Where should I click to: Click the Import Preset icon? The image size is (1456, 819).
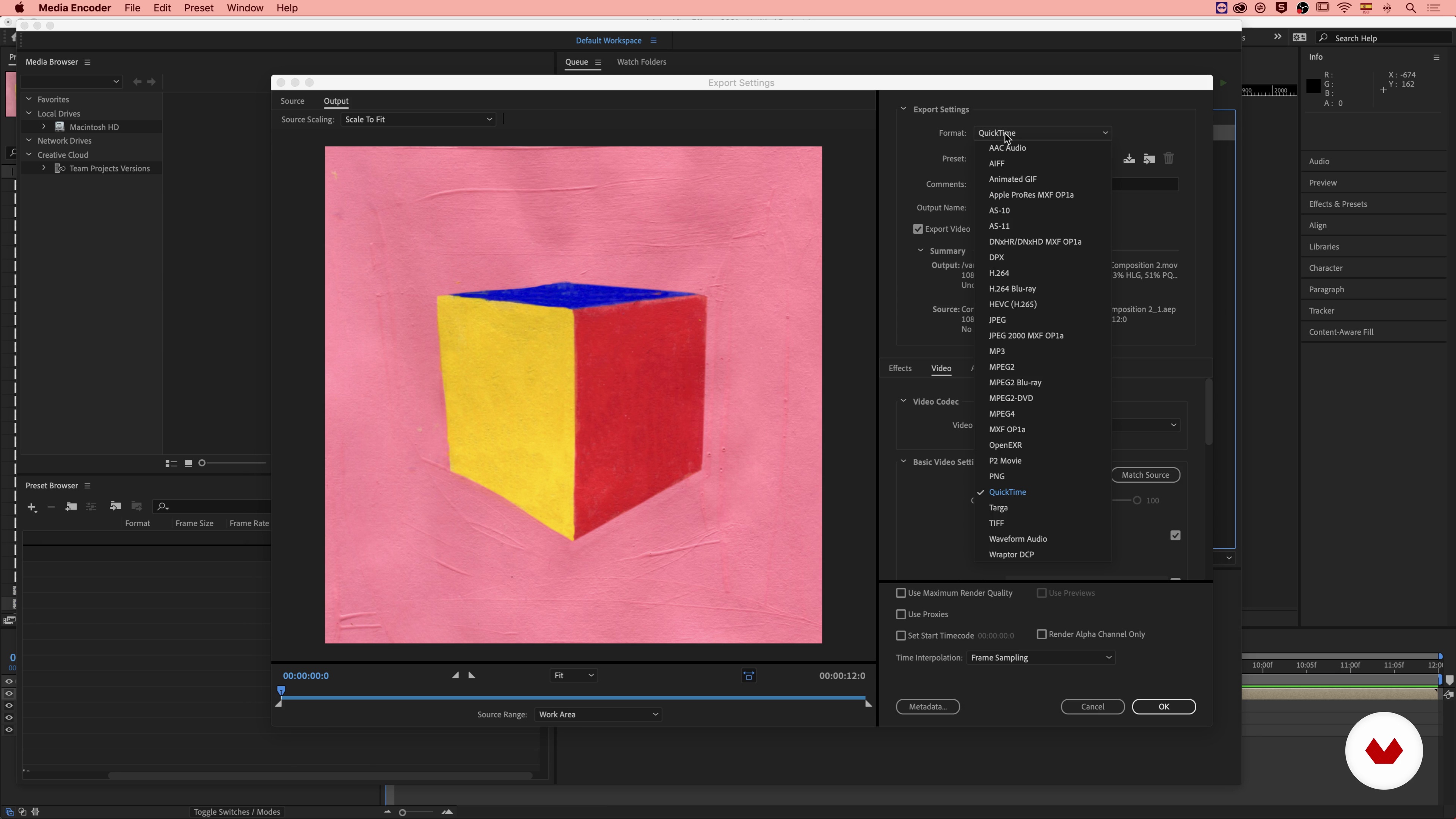1149,159
